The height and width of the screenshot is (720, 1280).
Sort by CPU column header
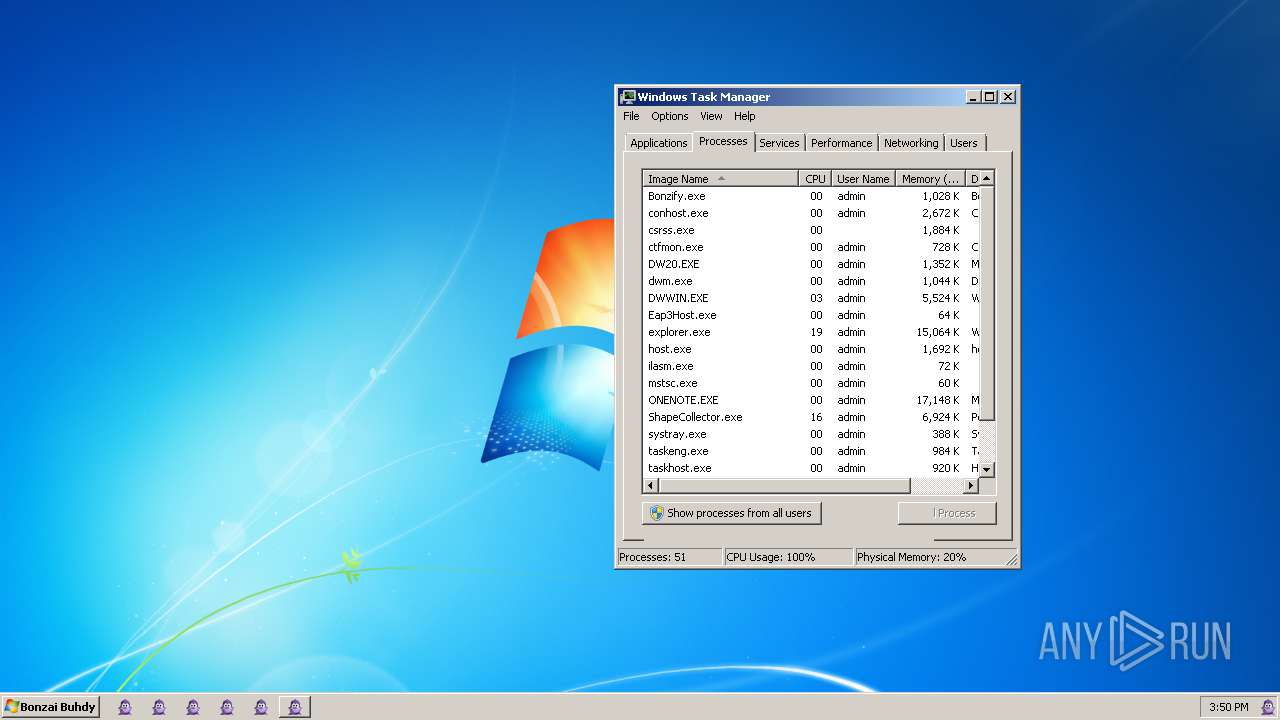(x=815, y=179)
